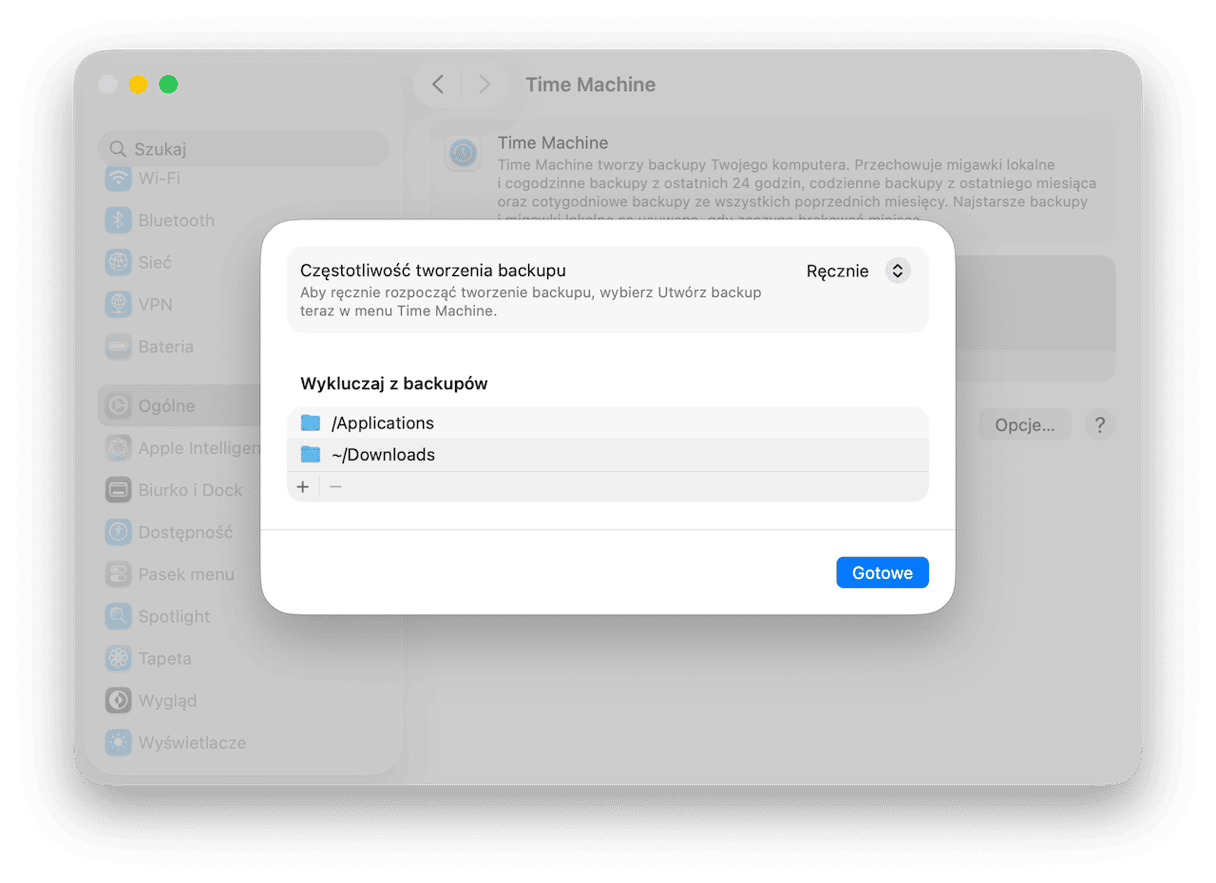Open Apple Intelligence settings label

point(199,448)
